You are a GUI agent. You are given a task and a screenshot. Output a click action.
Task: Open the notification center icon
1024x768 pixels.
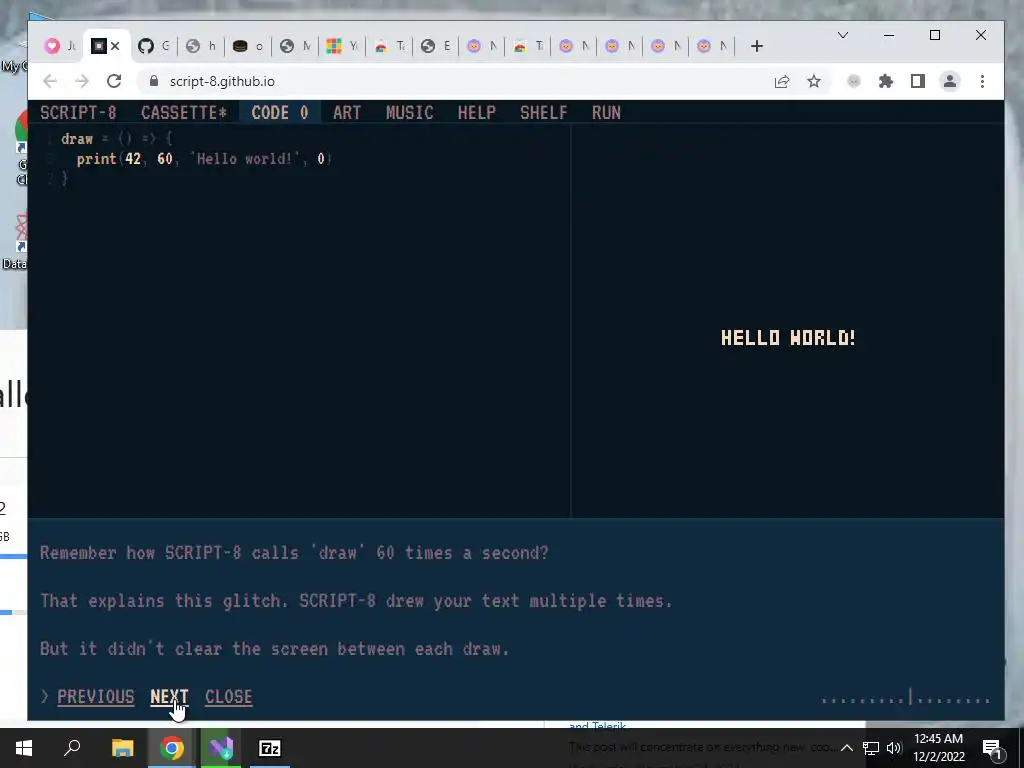click(992, 748)
